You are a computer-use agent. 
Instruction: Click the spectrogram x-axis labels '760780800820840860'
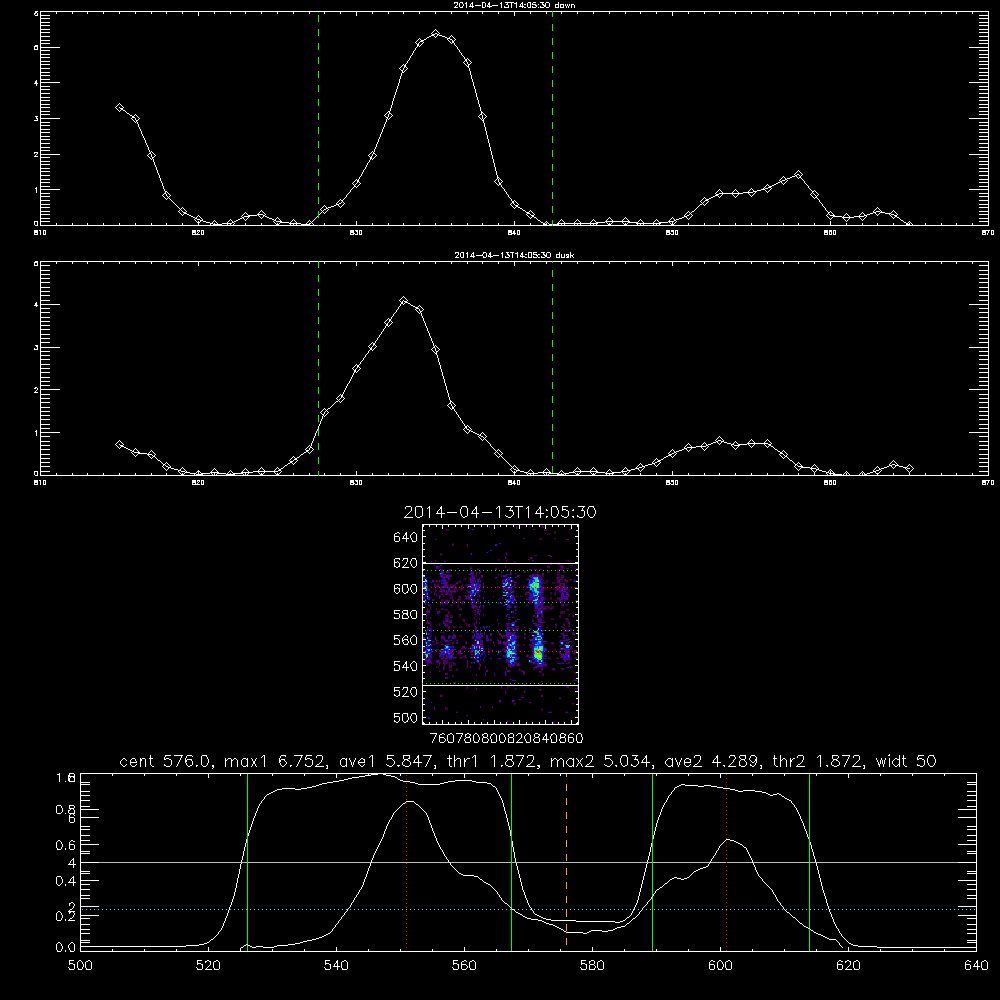click(506, 739)
